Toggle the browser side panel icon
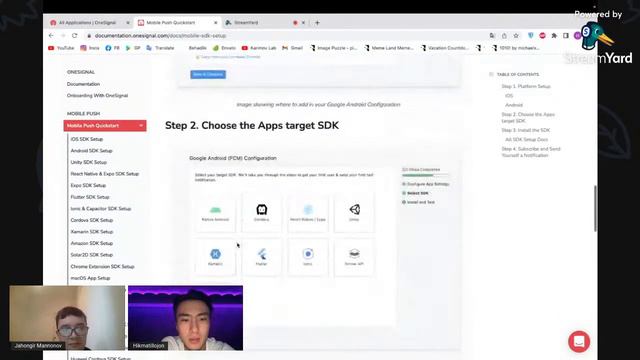 coord(566,36)
